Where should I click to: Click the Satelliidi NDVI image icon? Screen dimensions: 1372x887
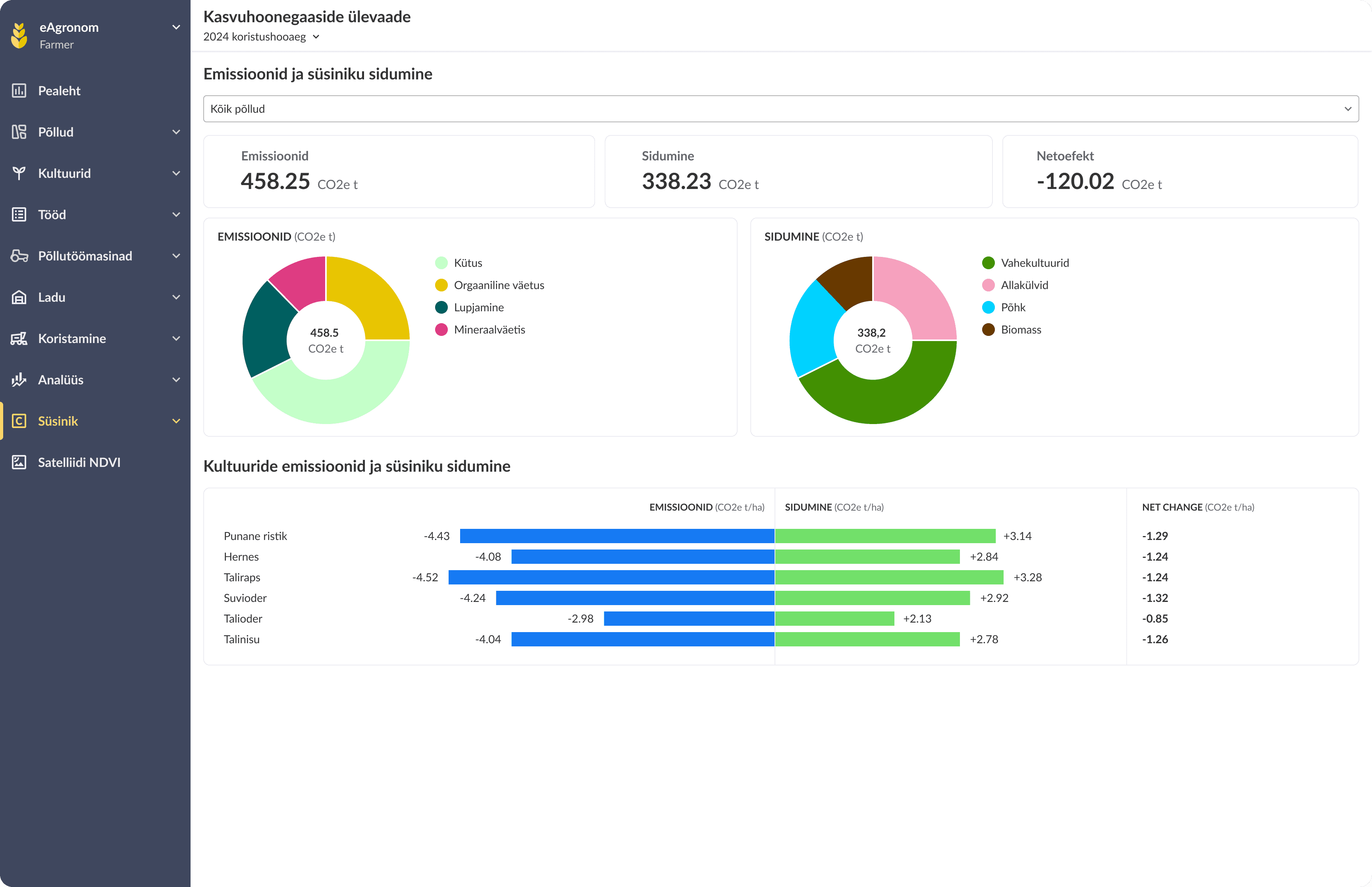(19, 463)
